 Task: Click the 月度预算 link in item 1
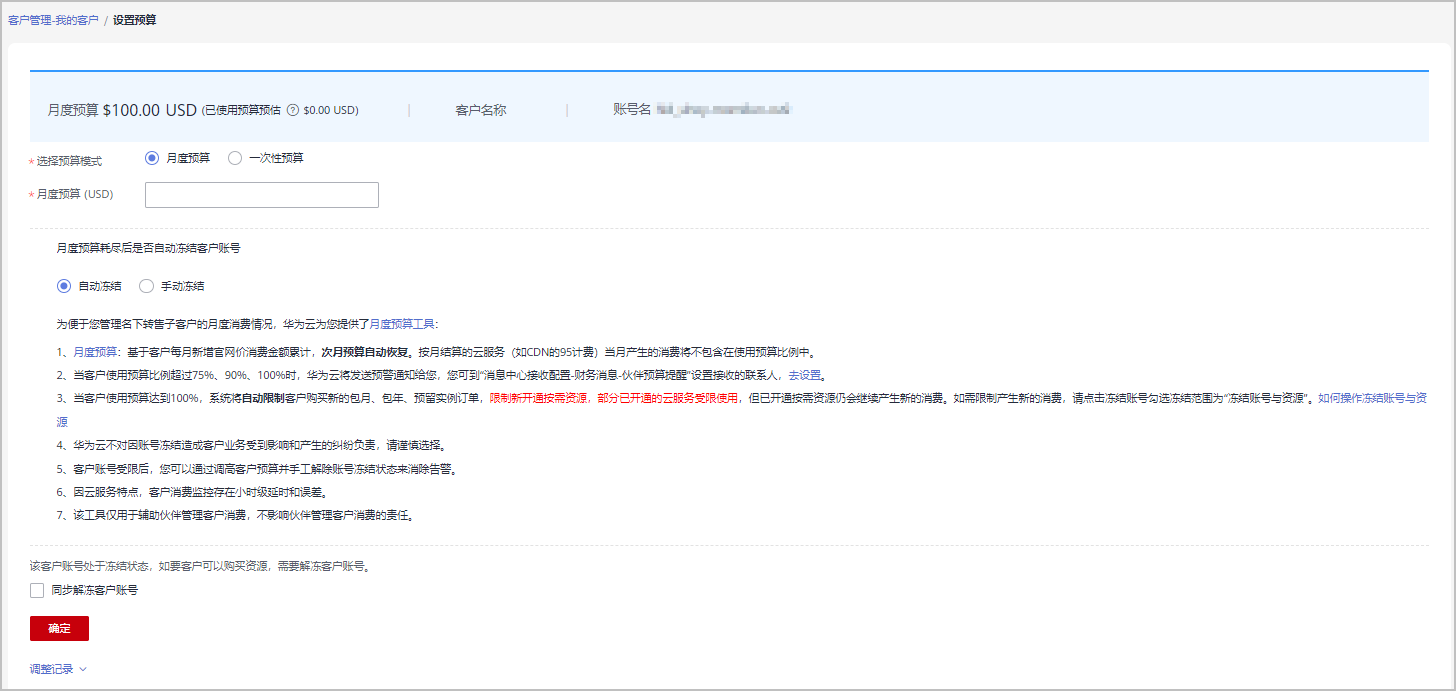[x=95, y=352]
